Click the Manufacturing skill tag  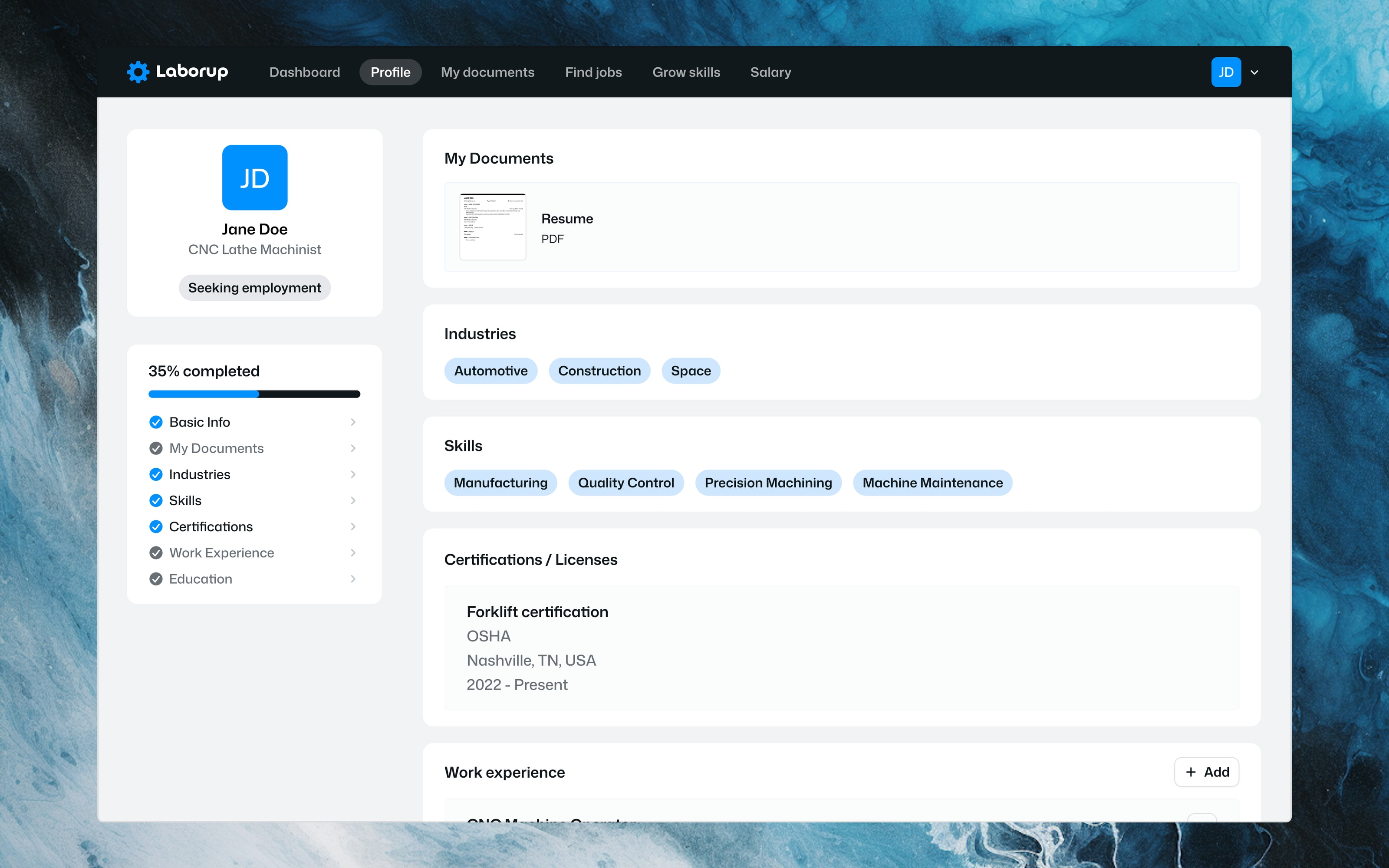click(500, 483)
